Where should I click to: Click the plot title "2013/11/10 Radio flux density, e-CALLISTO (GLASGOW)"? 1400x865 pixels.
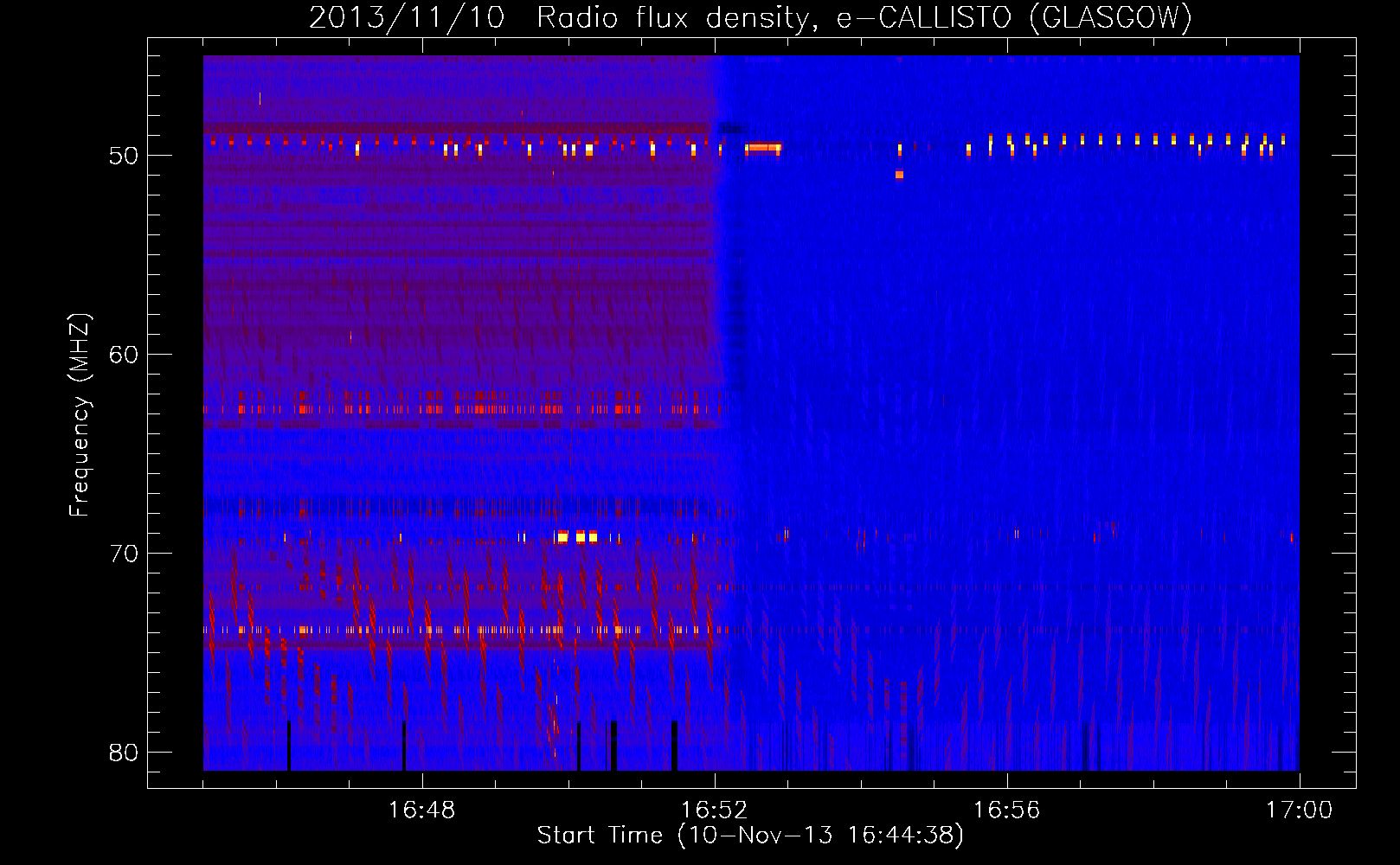tap(750, 17)
